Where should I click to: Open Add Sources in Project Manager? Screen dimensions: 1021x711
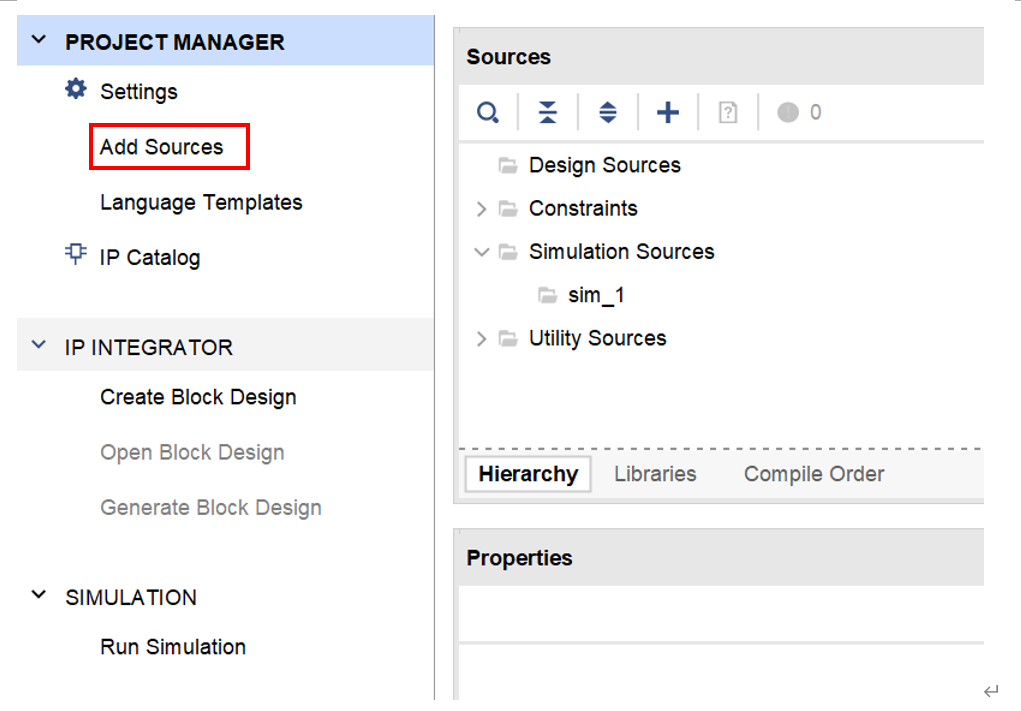pyautogui.click(x=162, y=147)
